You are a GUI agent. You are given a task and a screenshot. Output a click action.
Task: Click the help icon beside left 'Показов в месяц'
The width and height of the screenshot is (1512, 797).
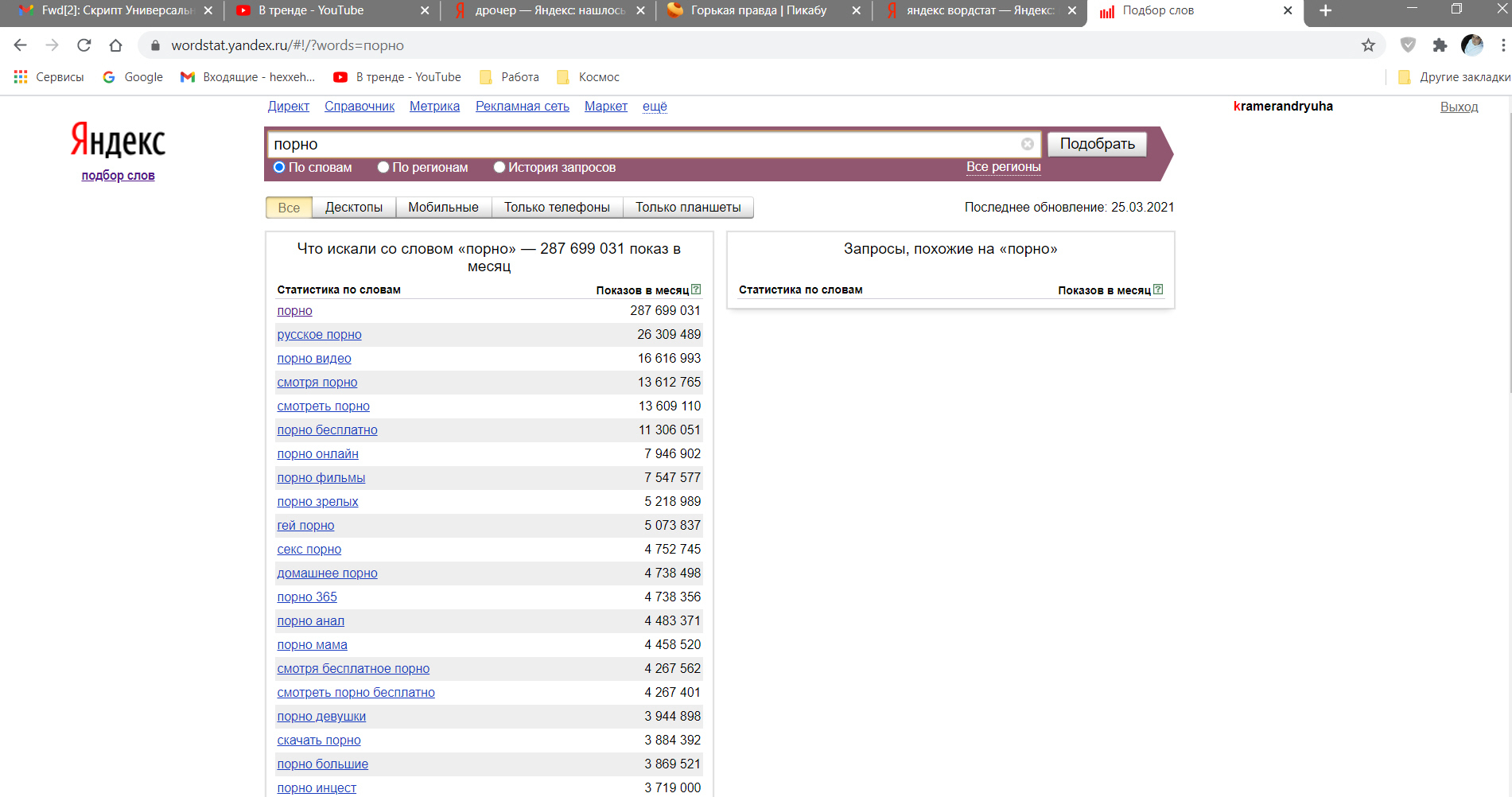click(696, 290)
